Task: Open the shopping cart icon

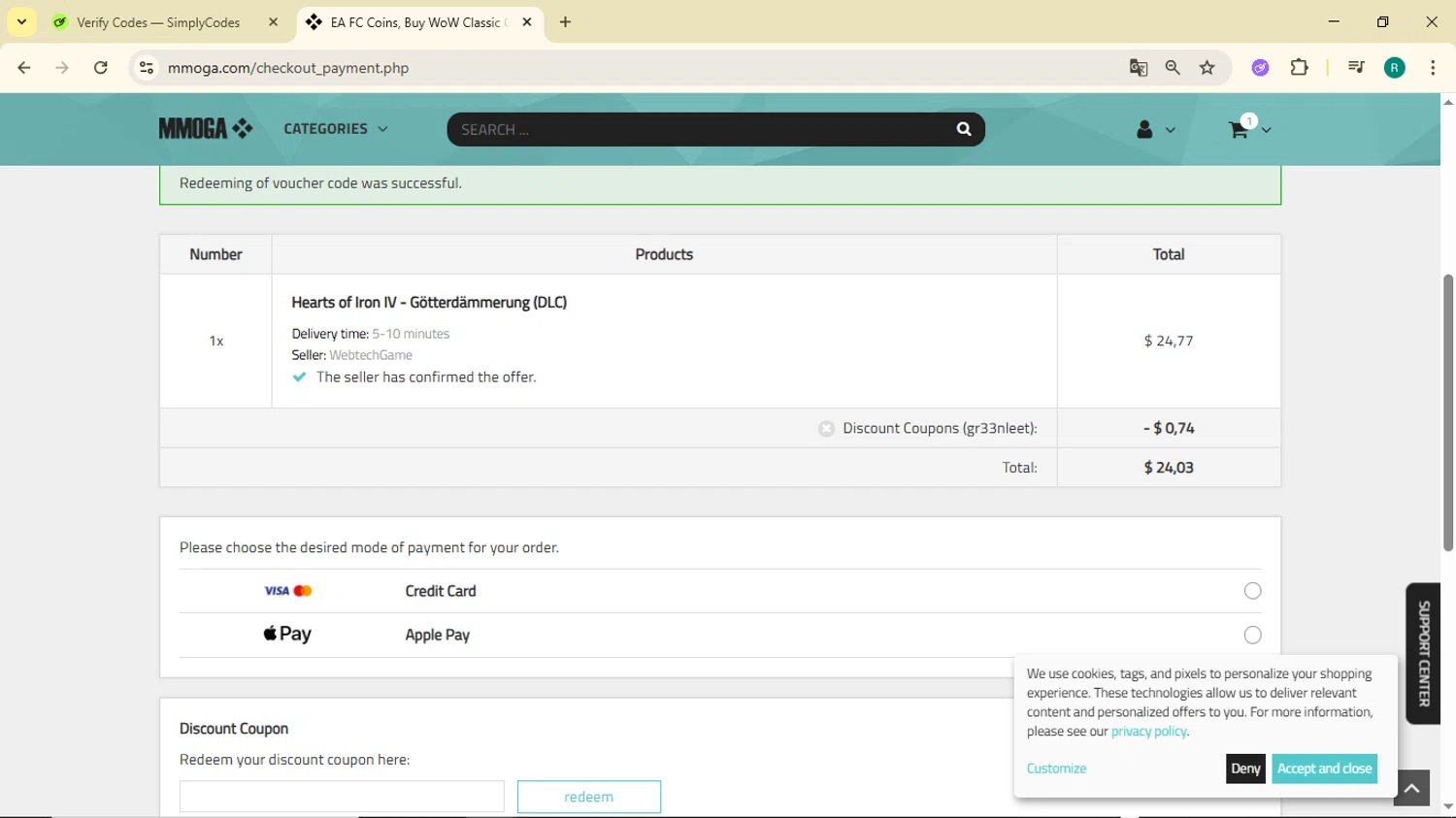Action: (1239, 129)
